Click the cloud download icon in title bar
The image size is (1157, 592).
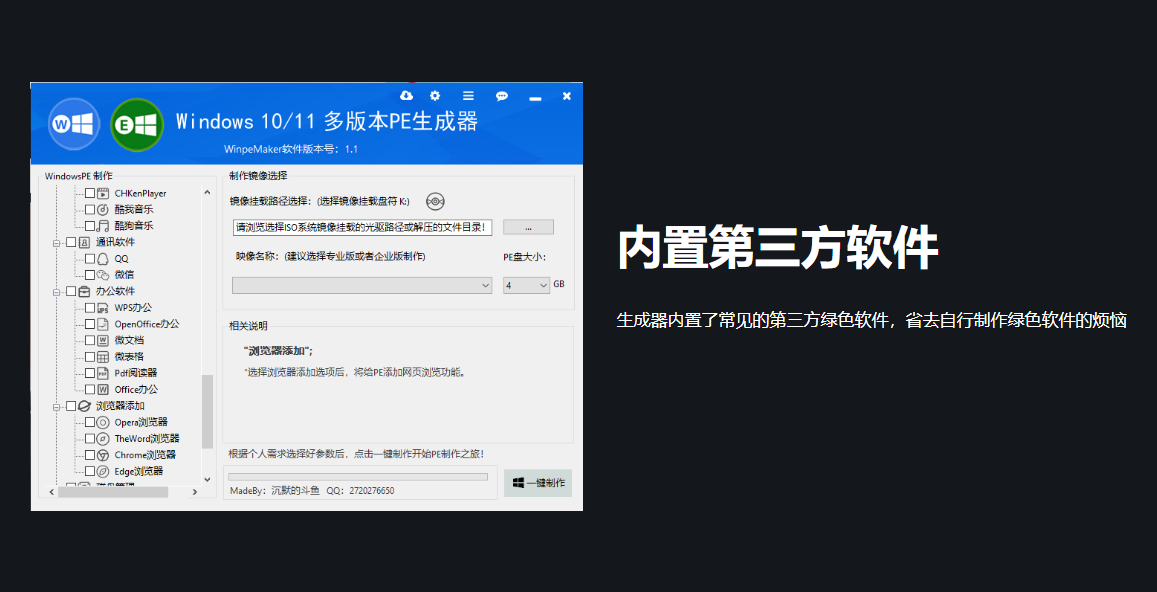pyautogui.click(x=406, y=96)
